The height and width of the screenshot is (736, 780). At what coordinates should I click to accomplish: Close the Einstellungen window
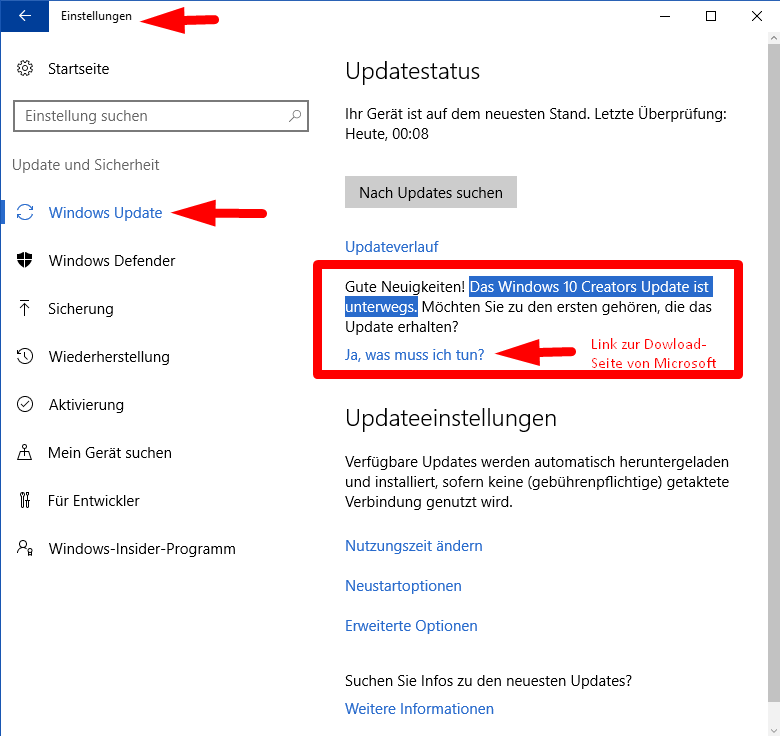click(x=757, y=16)
